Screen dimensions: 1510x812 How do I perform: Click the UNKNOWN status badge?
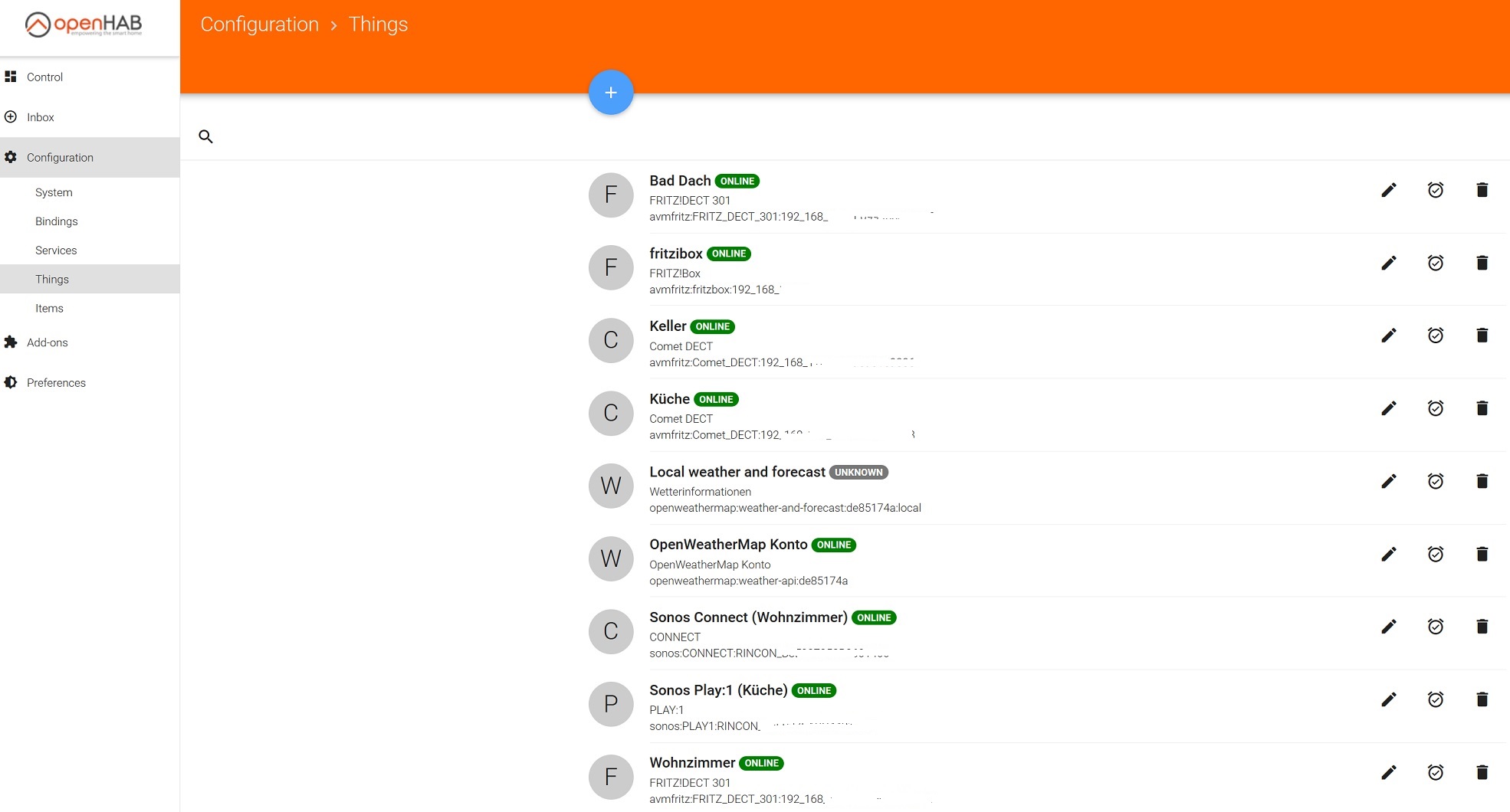pos(858,473)
